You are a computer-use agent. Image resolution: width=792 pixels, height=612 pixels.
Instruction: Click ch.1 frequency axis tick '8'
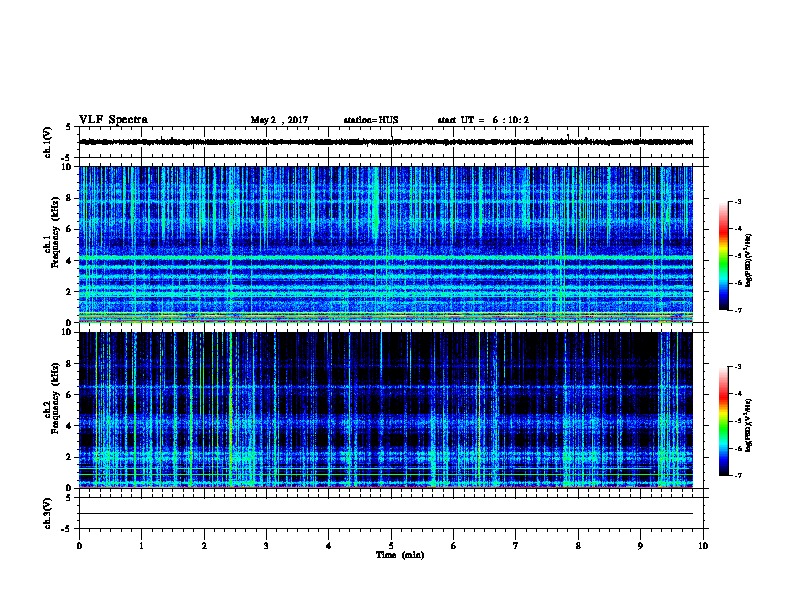pos(70,198)
